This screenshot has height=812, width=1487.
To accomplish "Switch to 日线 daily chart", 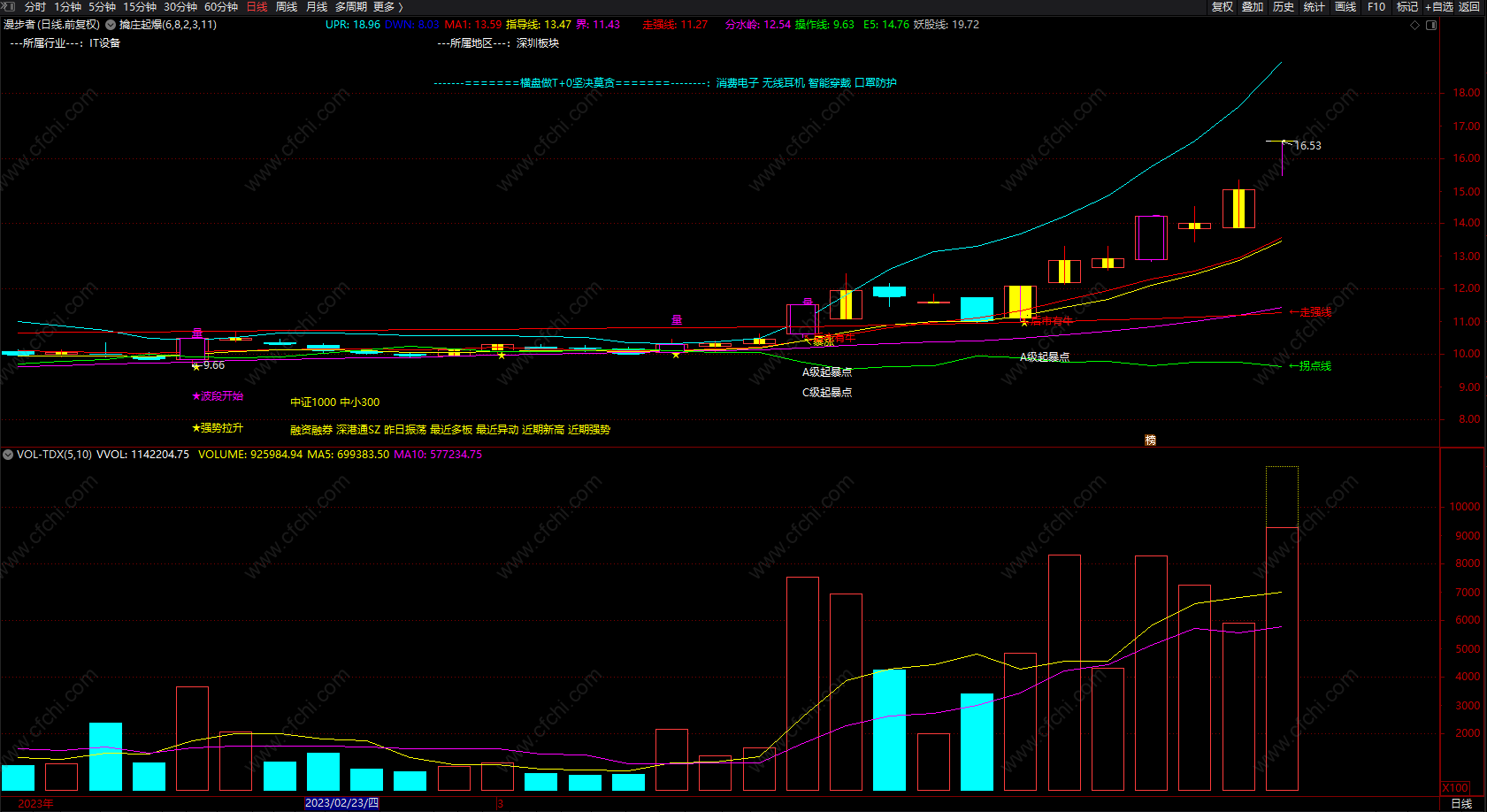I will point(257,7).
